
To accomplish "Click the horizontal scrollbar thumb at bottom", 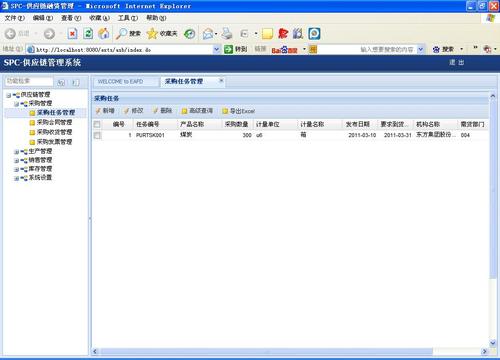I will coord(267,351).
